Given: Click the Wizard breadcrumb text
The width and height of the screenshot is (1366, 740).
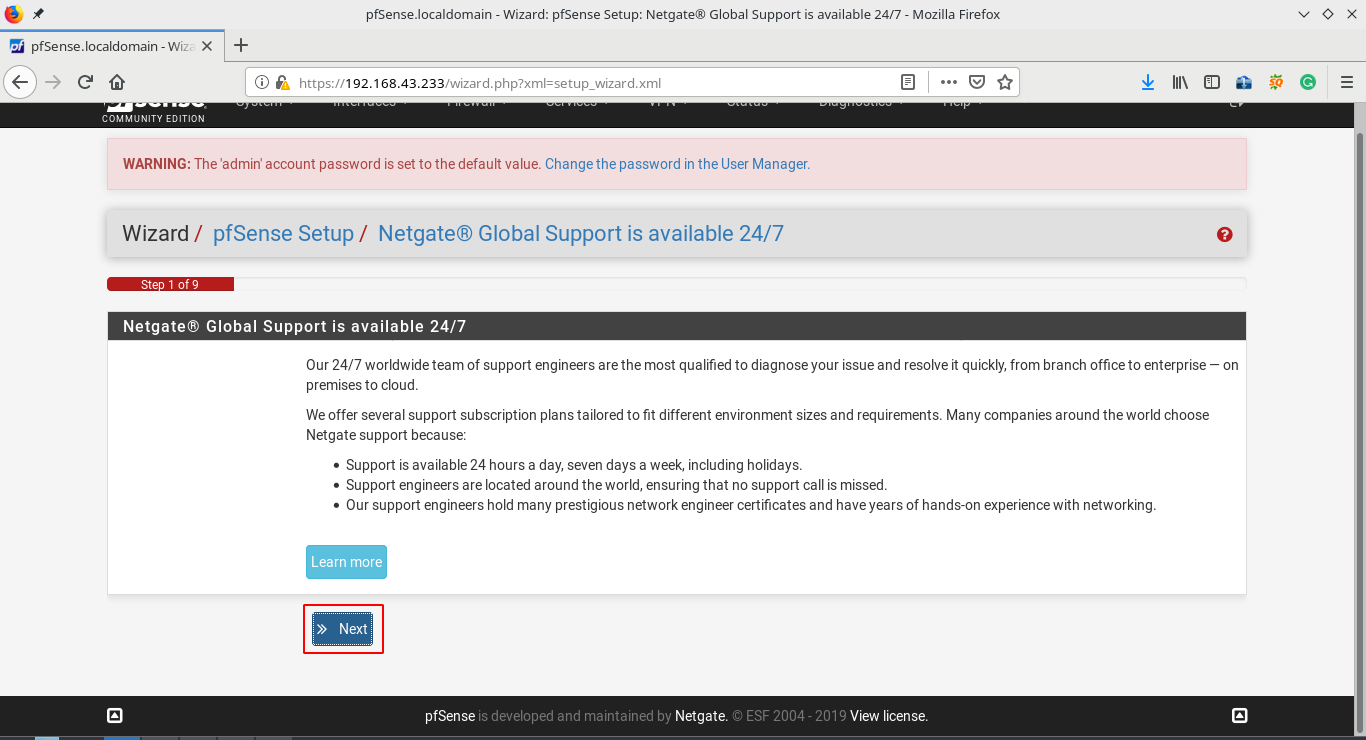Looking at the screenshot, I should [155, 234].
